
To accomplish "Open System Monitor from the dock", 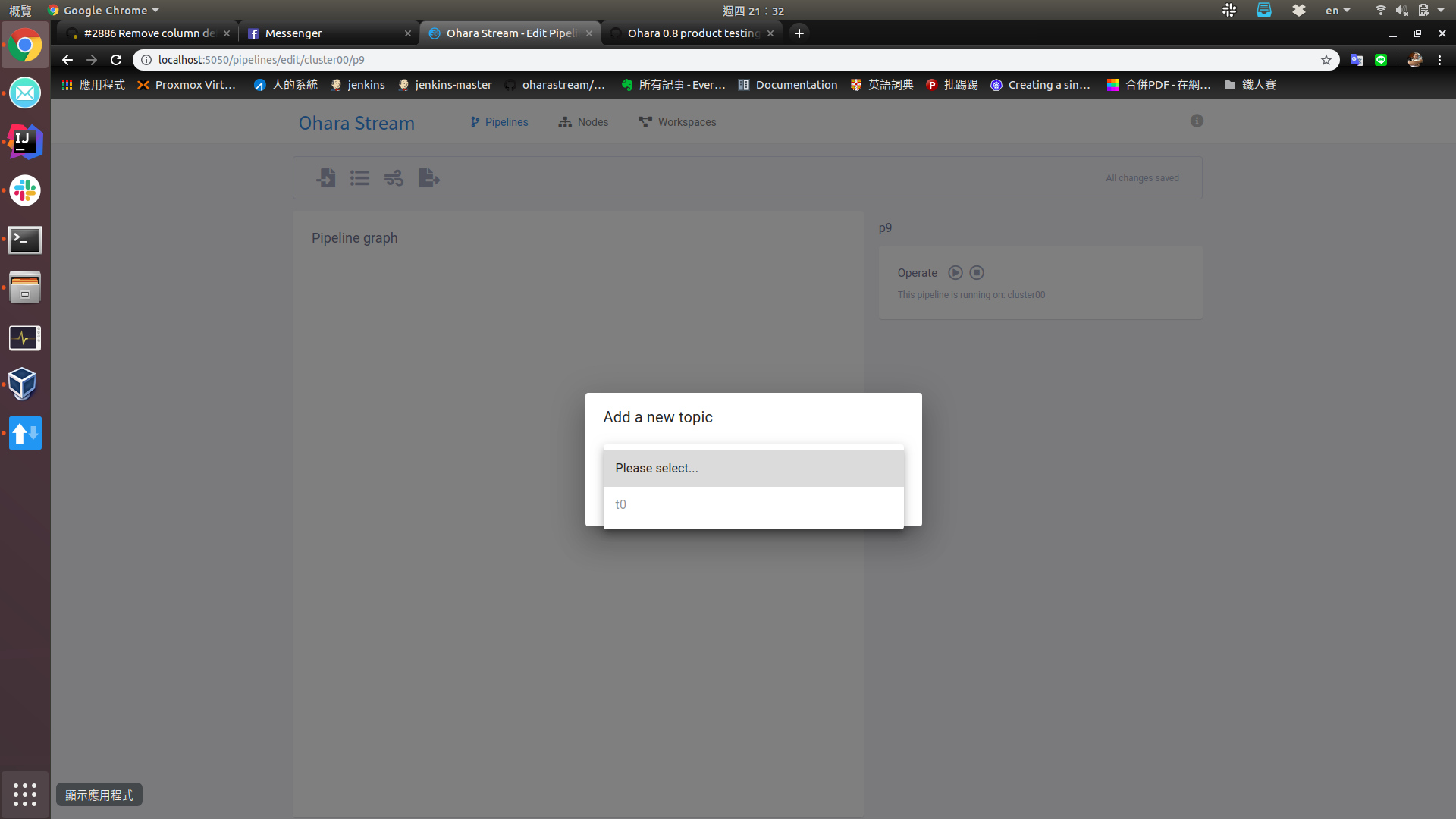I will click(25, 337).
